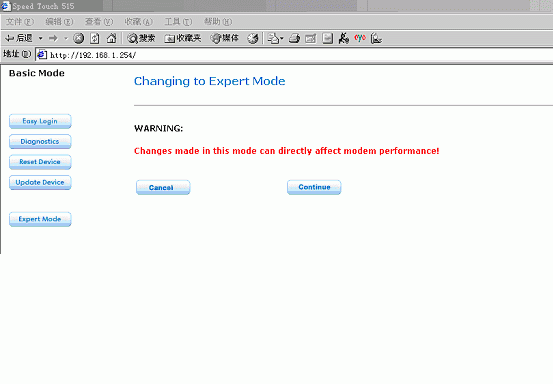This screenshot has width=553, height=384.
Task: Click the 'Basic Mode' sidebar heading
Action: click(37, 73)
